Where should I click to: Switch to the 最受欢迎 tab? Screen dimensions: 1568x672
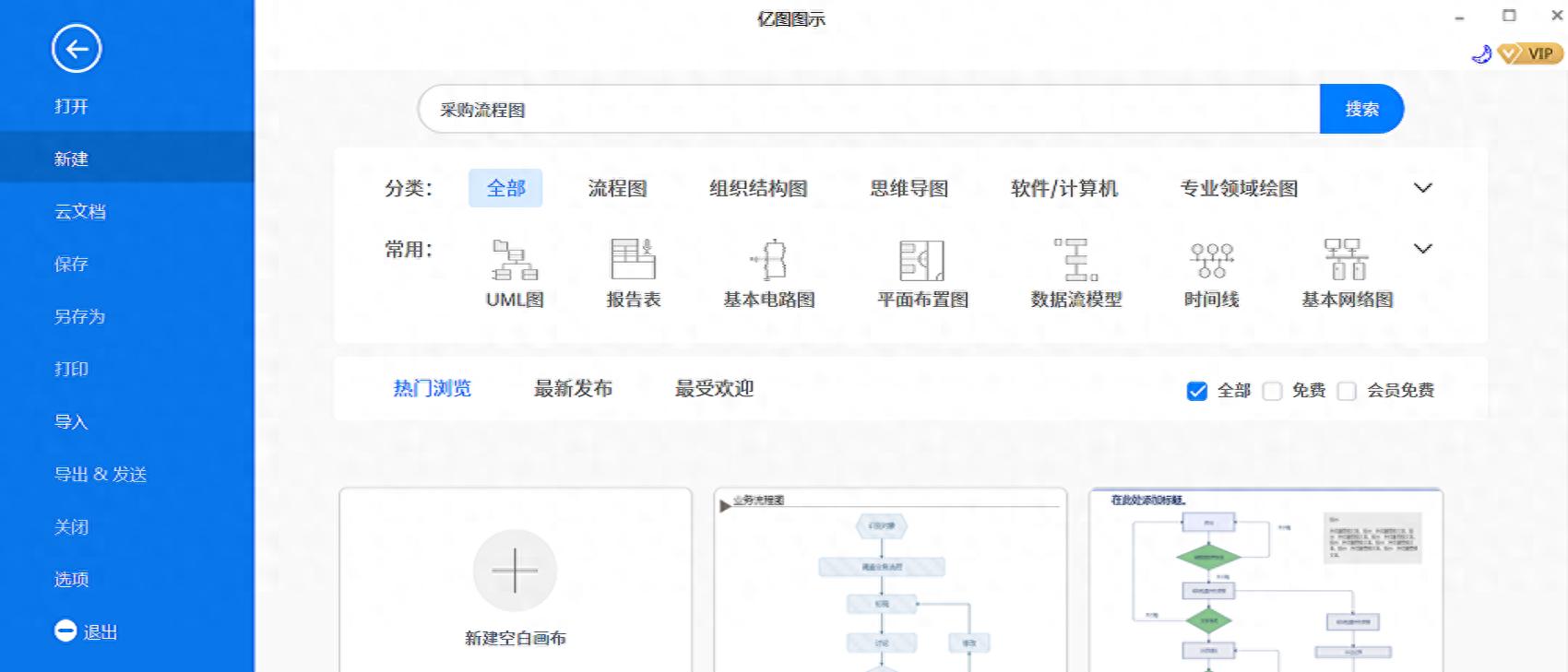point(715,388)
